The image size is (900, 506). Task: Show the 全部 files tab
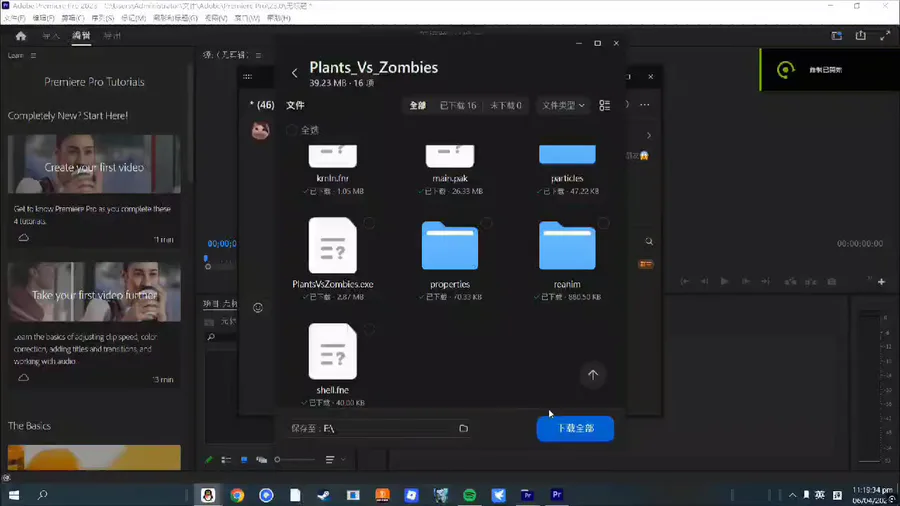click(418, 106)
